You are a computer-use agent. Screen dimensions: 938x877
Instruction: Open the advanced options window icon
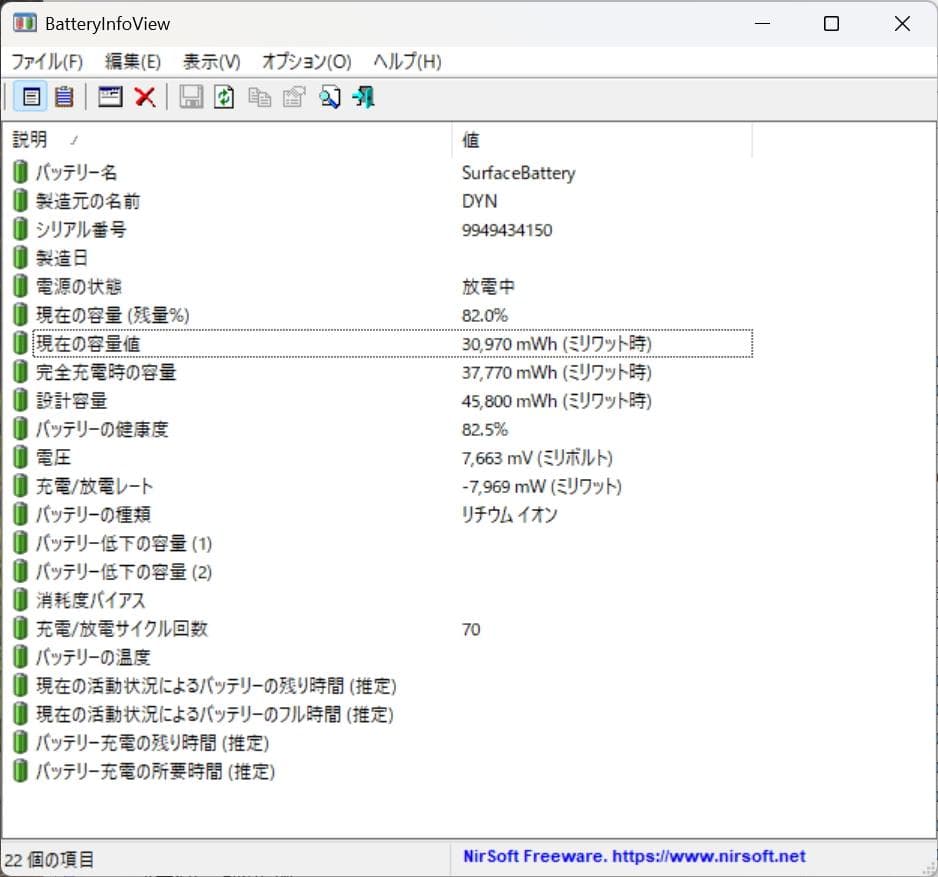[x=110, y=97]
